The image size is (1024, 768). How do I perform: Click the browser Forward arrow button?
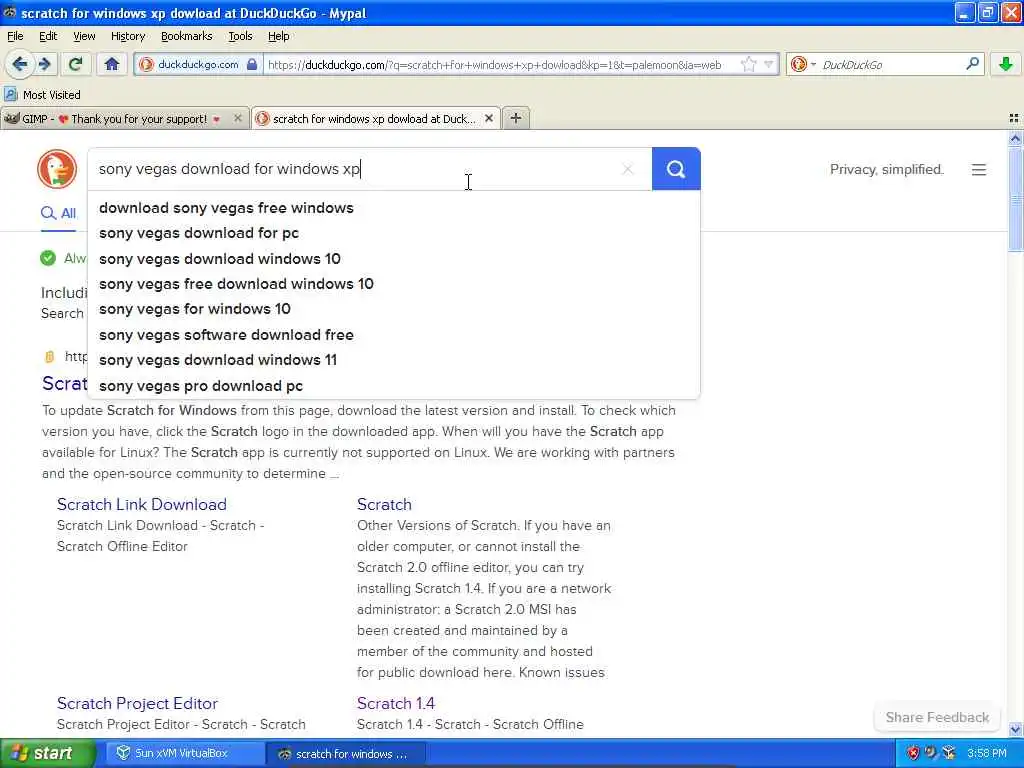point(44,64)
